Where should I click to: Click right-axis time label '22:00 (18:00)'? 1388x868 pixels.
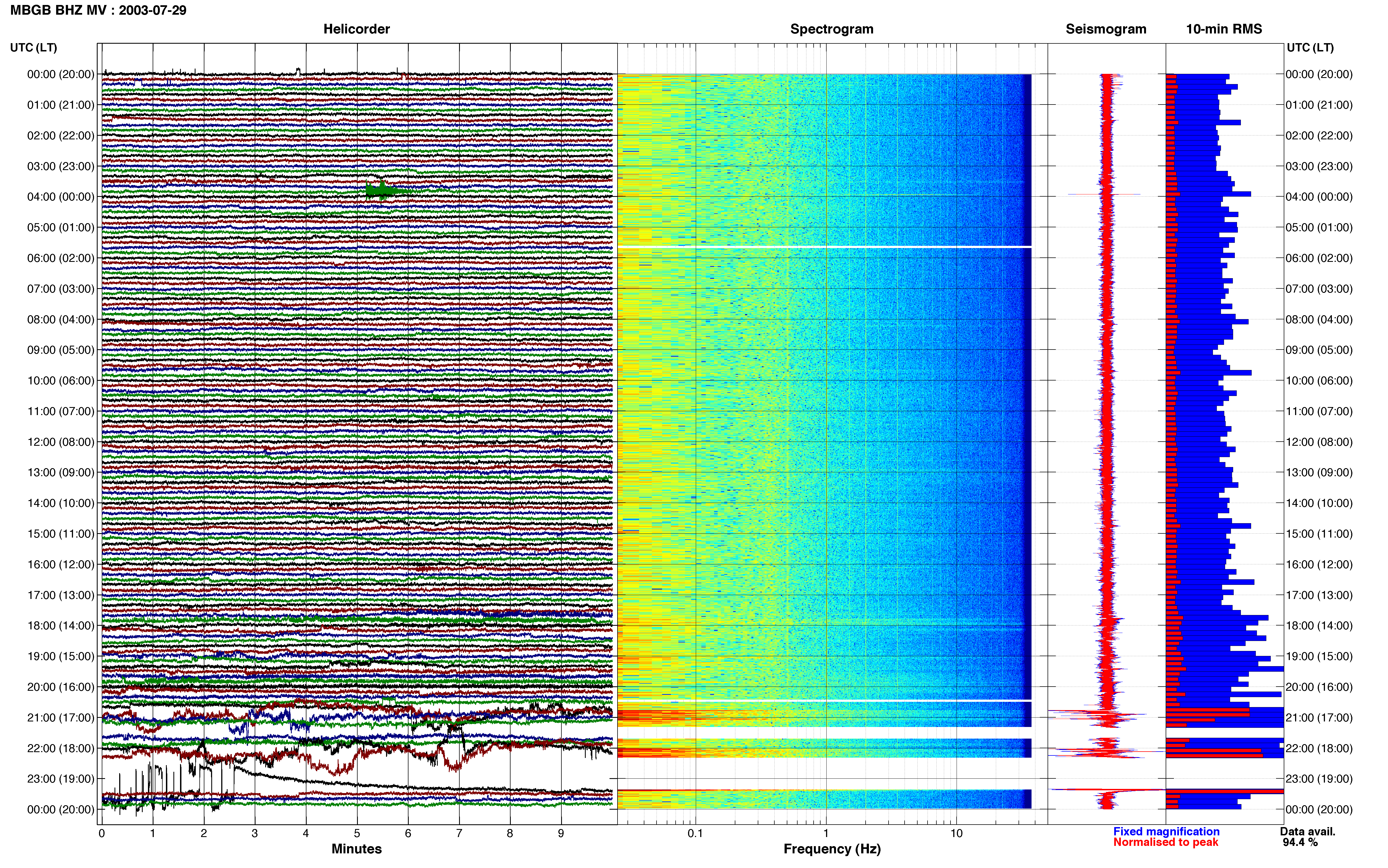point(1319,749)
